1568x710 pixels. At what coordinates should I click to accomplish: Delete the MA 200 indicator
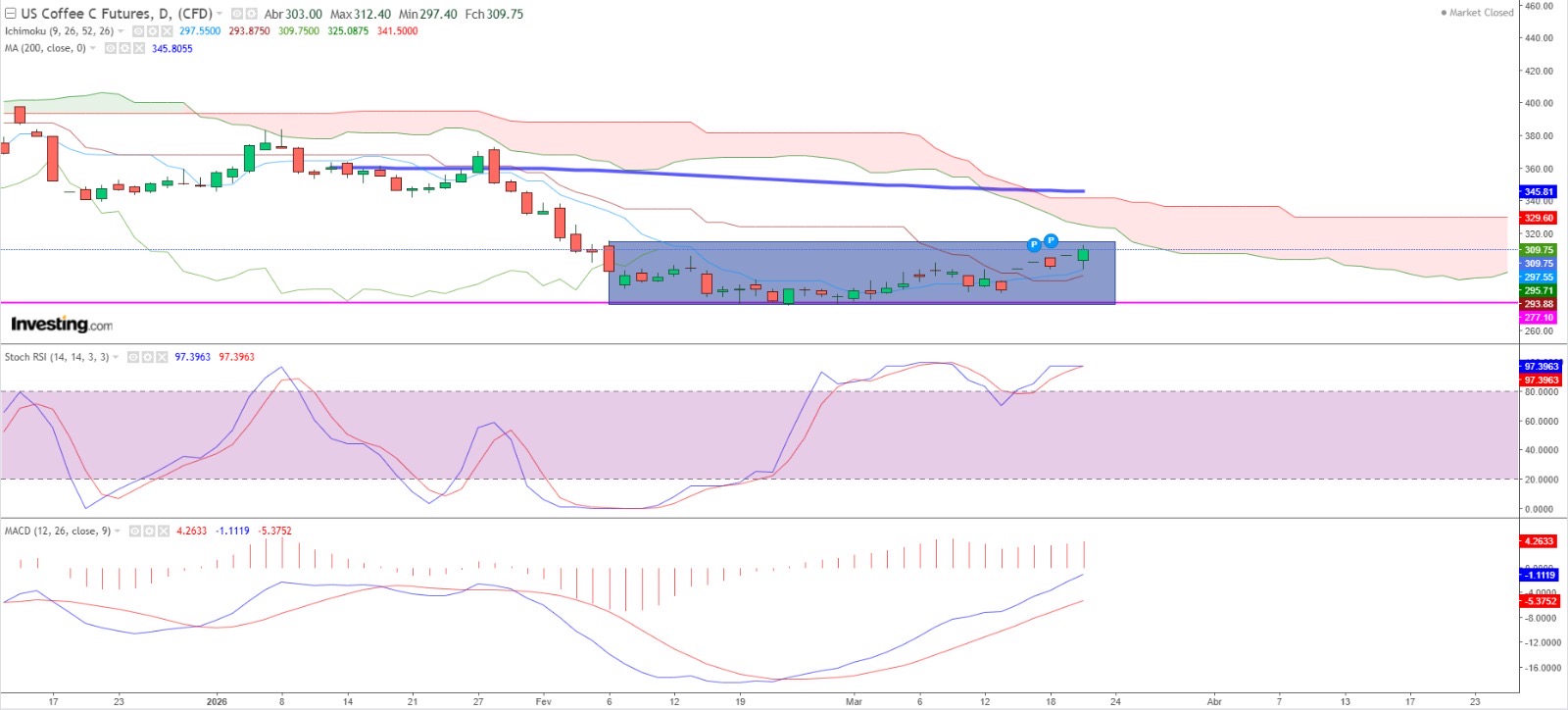(139, 48)
